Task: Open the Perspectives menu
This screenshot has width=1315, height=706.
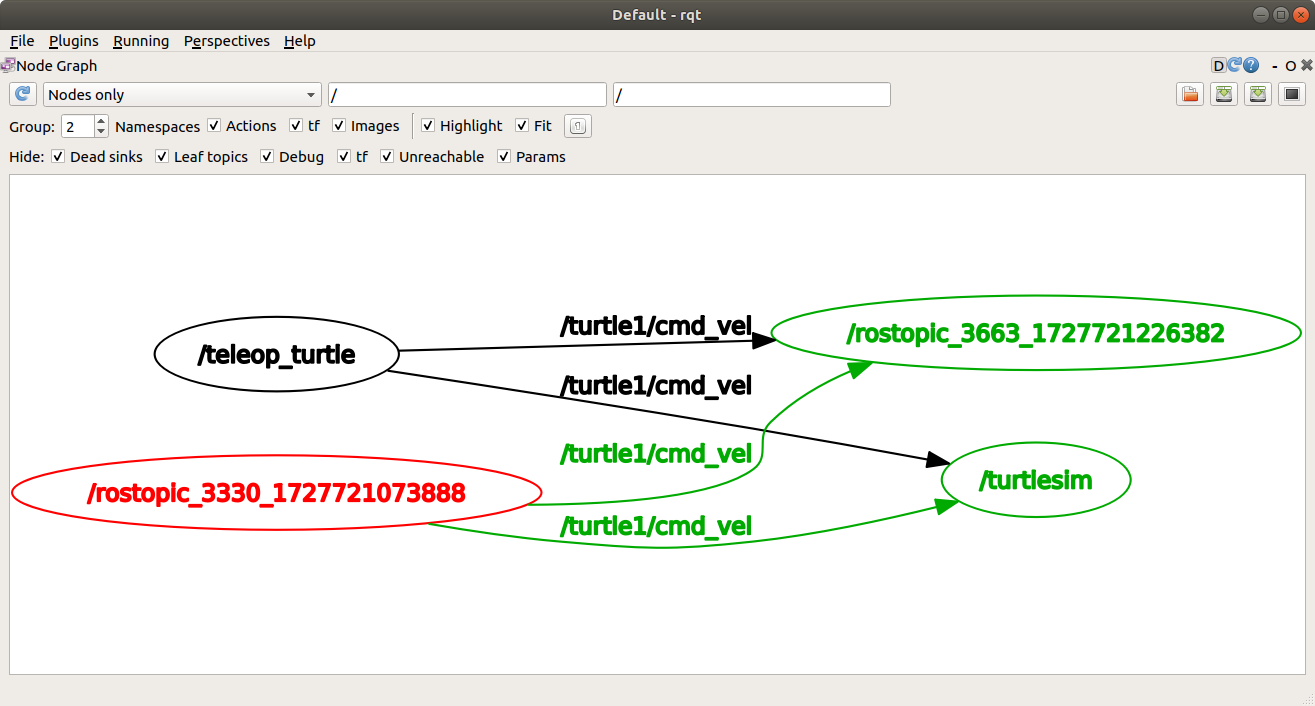Action: [x=227, y=41]
